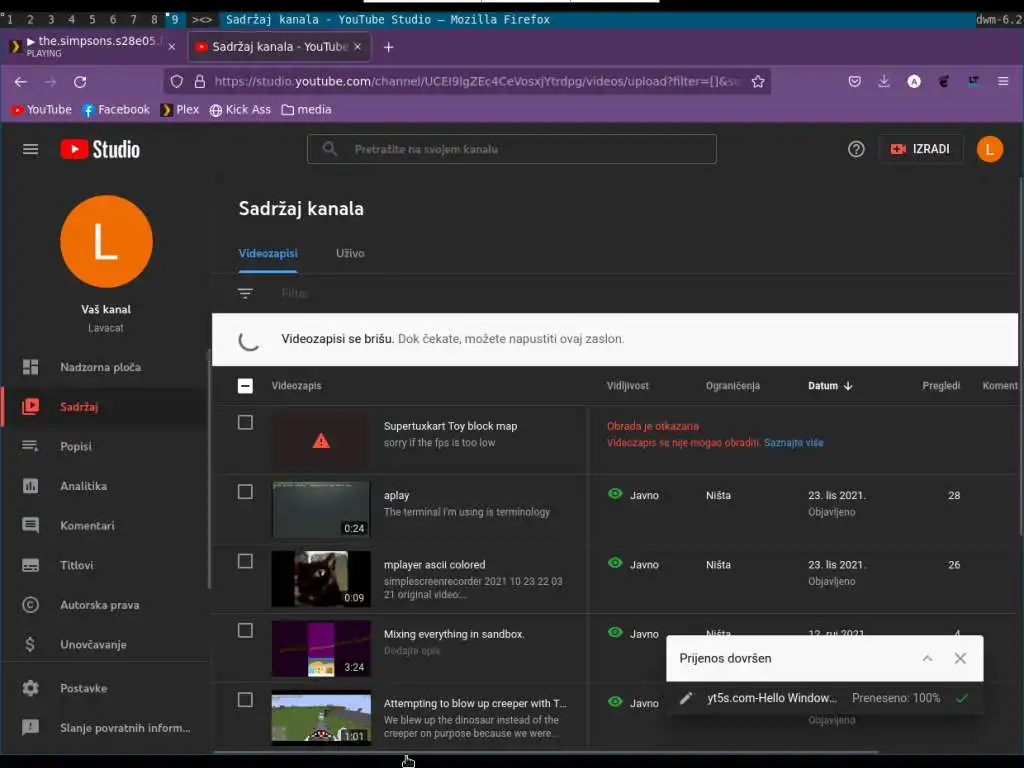Image resolution: width=1024 pixels, height=768 pixels.
Task: Click the filter lines icon
Action: coord(245,293)
